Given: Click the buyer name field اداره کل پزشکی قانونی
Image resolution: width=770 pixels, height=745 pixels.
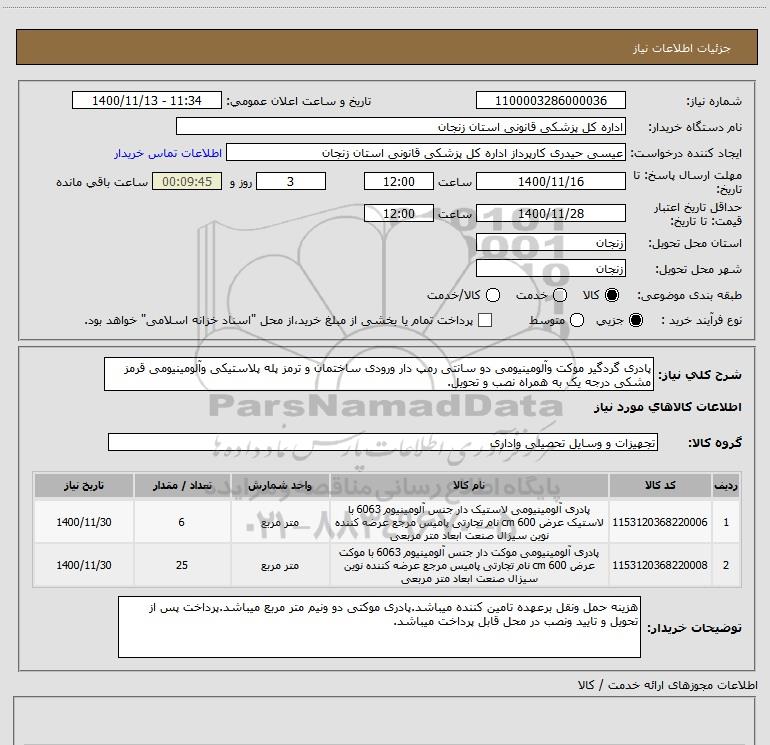Looking at the screenshot, I should point(401,127).
